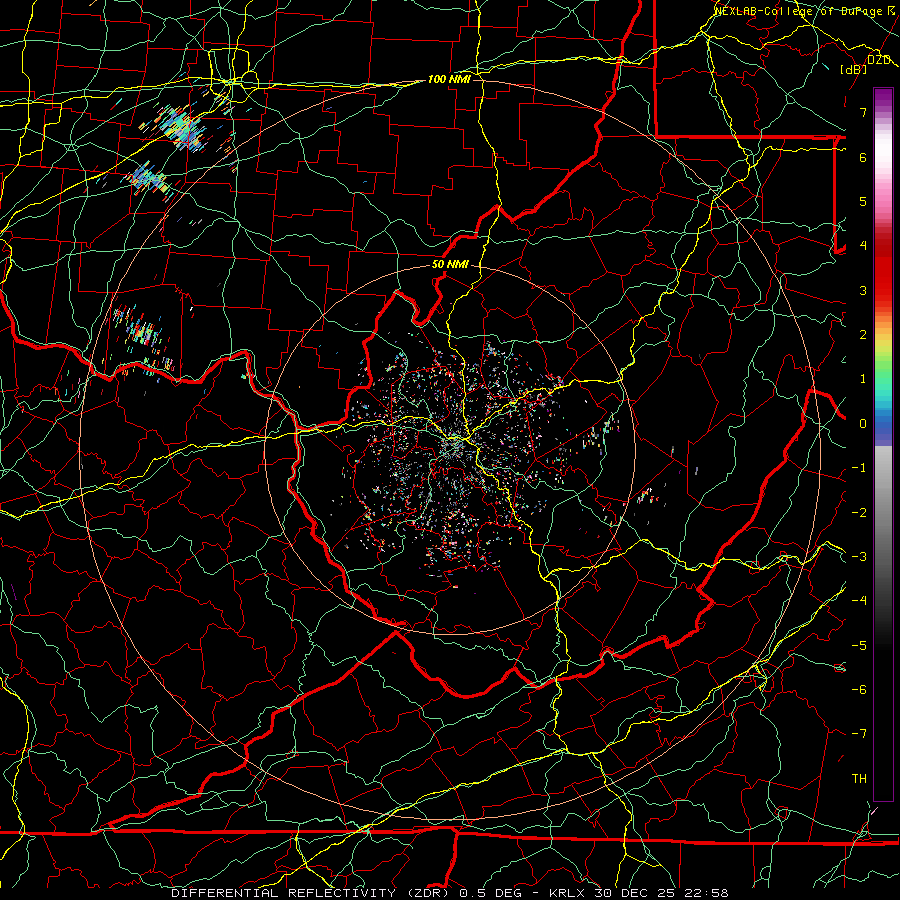
Task: Click the "[dB]" unit label above the scale
Action: click(854, 69)
